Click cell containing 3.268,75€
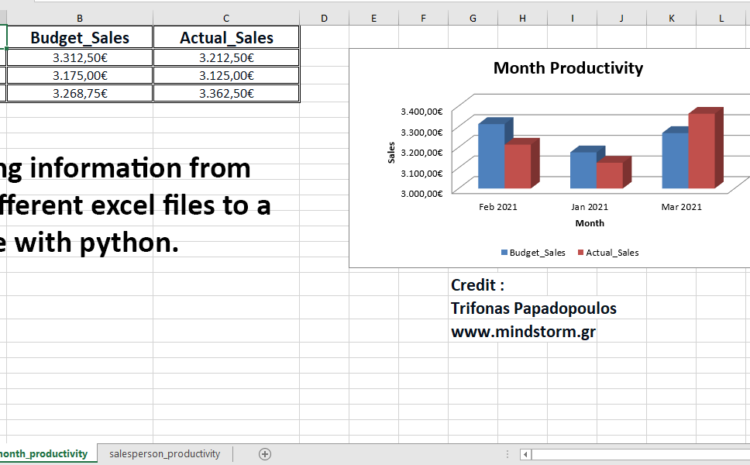The height and width of the screenshot is (465, 750). pyautogui.click(x=80, y=93)
